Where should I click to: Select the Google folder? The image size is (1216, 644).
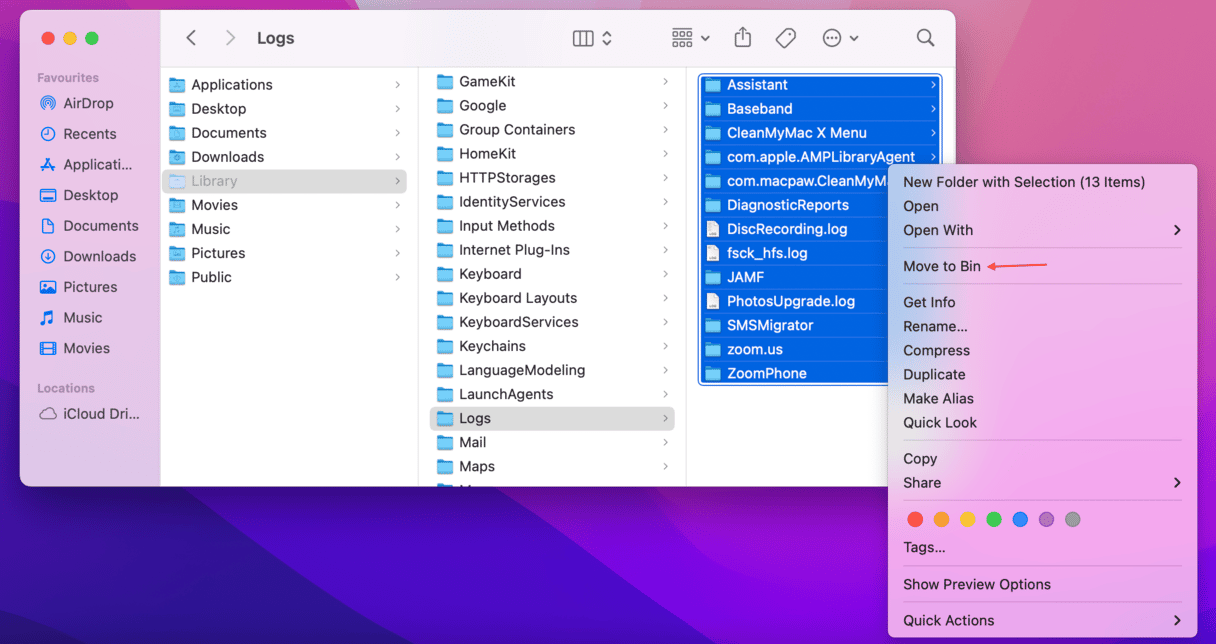point(552,106)
